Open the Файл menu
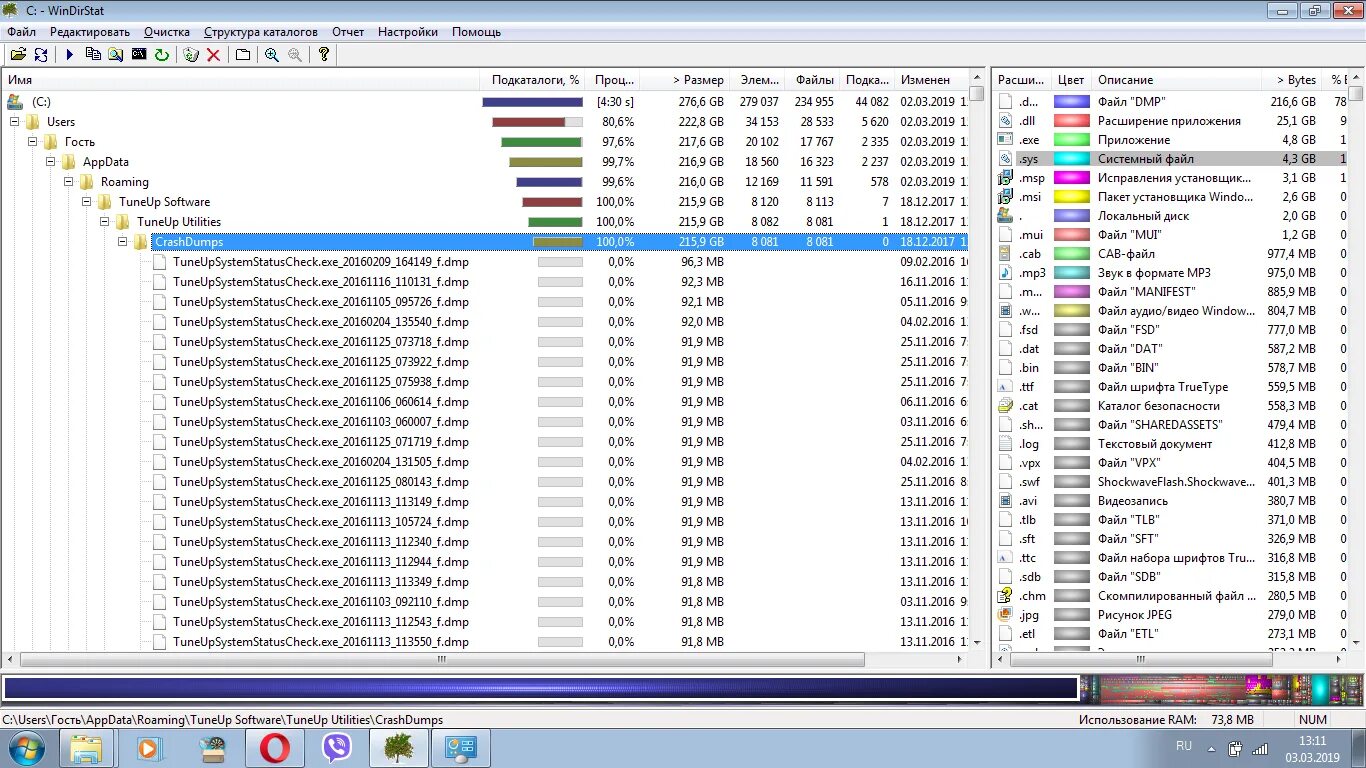 [x=21, y=32]
